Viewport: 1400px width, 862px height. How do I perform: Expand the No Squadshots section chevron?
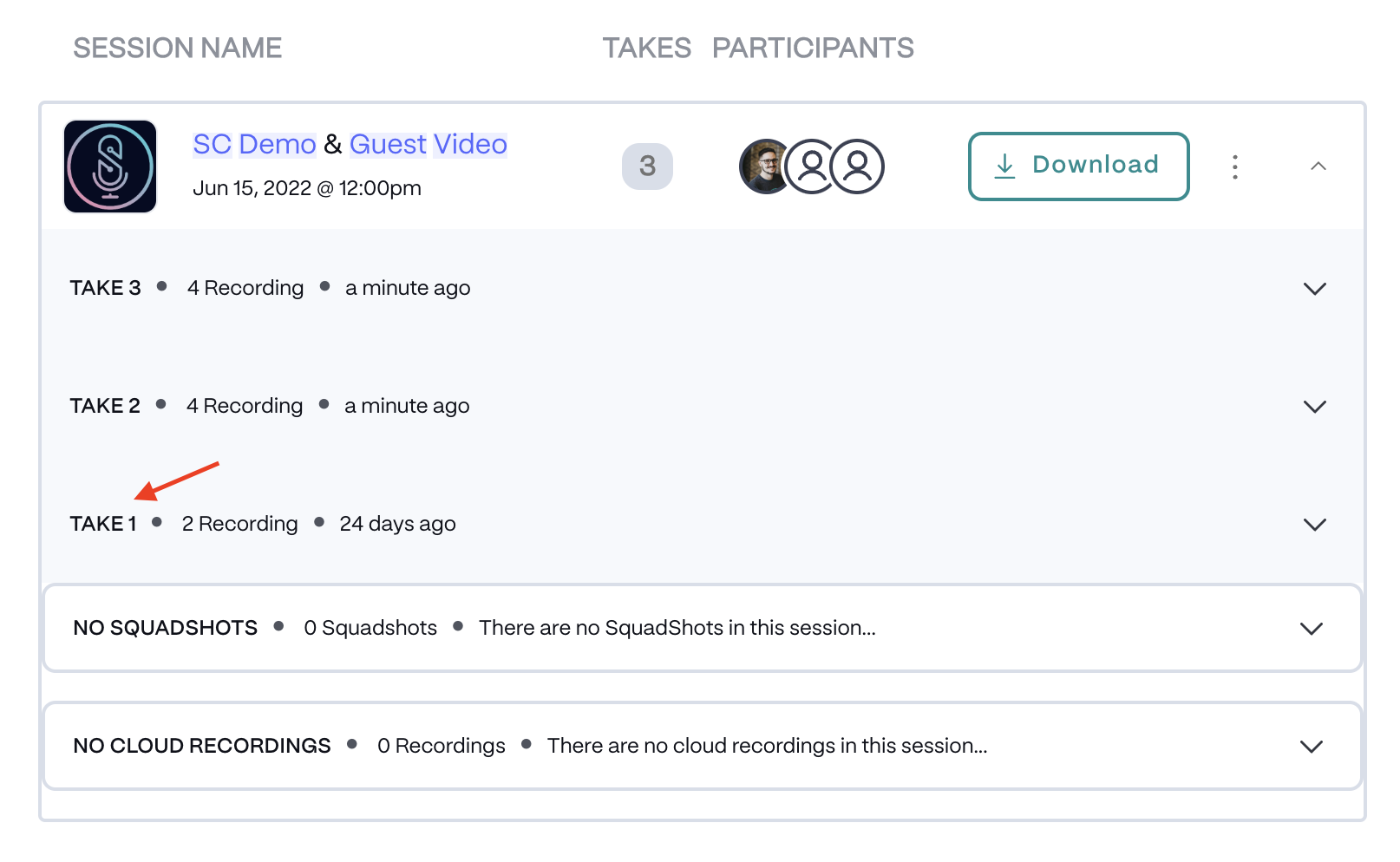tap(1311, 629)
